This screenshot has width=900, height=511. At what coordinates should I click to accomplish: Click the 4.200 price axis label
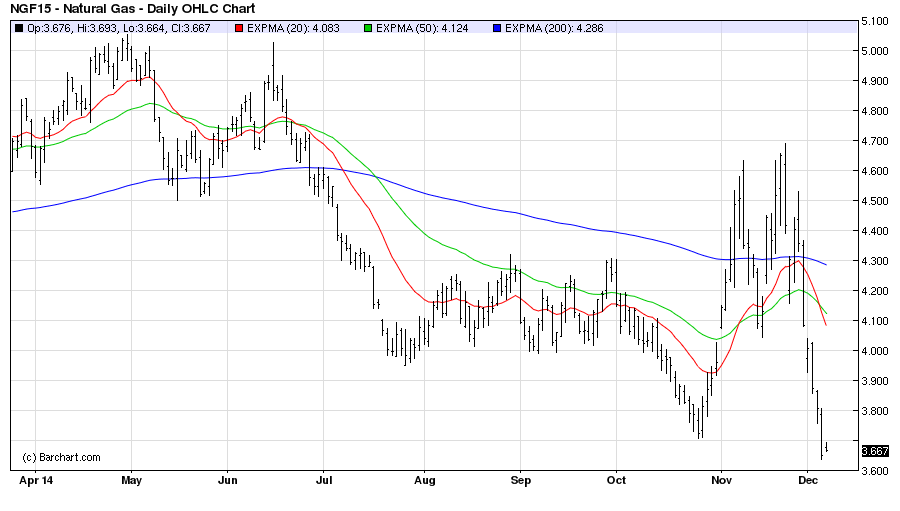(875, 291)
